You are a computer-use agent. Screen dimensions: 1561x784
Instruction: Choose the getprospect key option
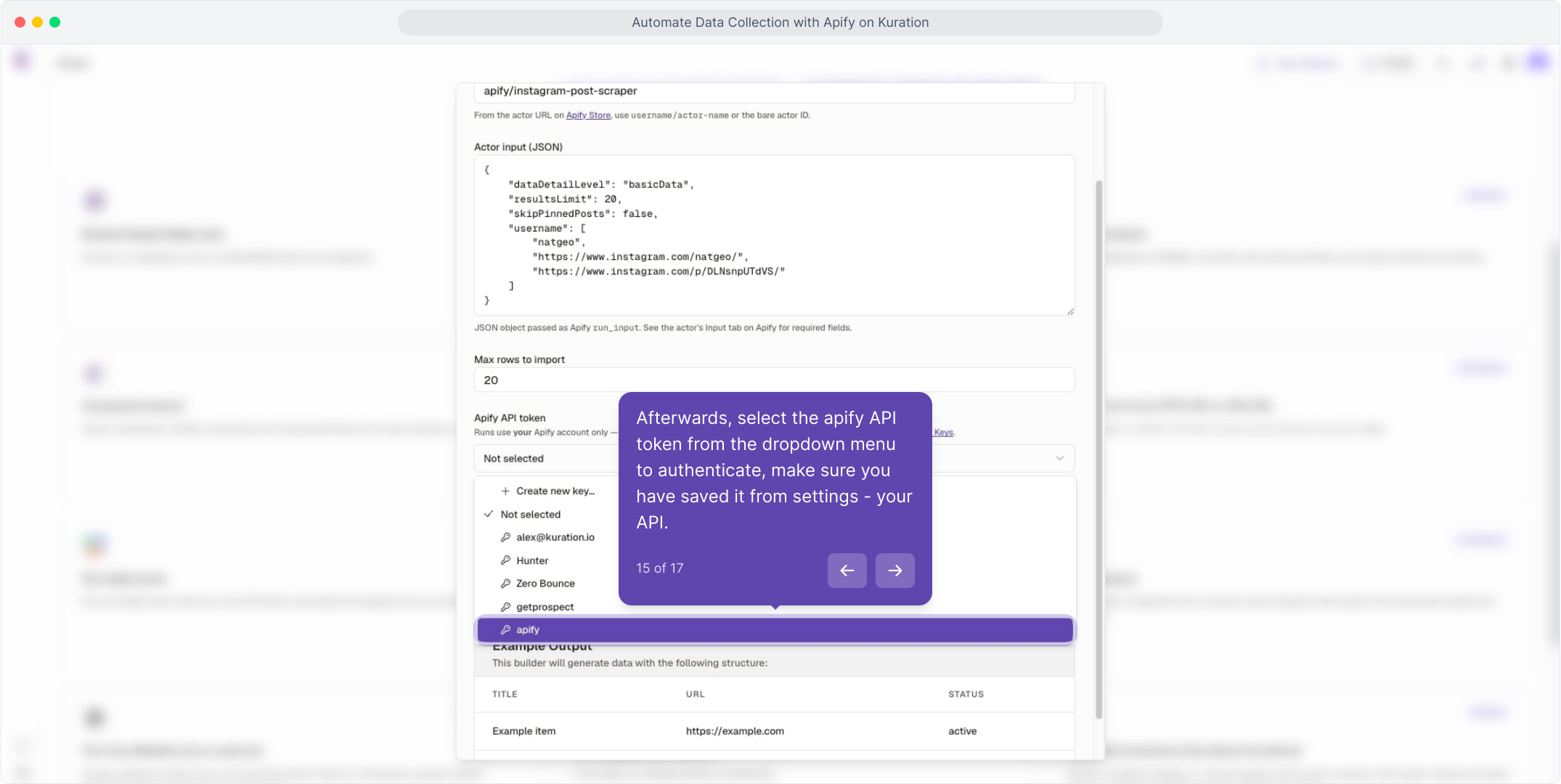click(x=545, y=607)
